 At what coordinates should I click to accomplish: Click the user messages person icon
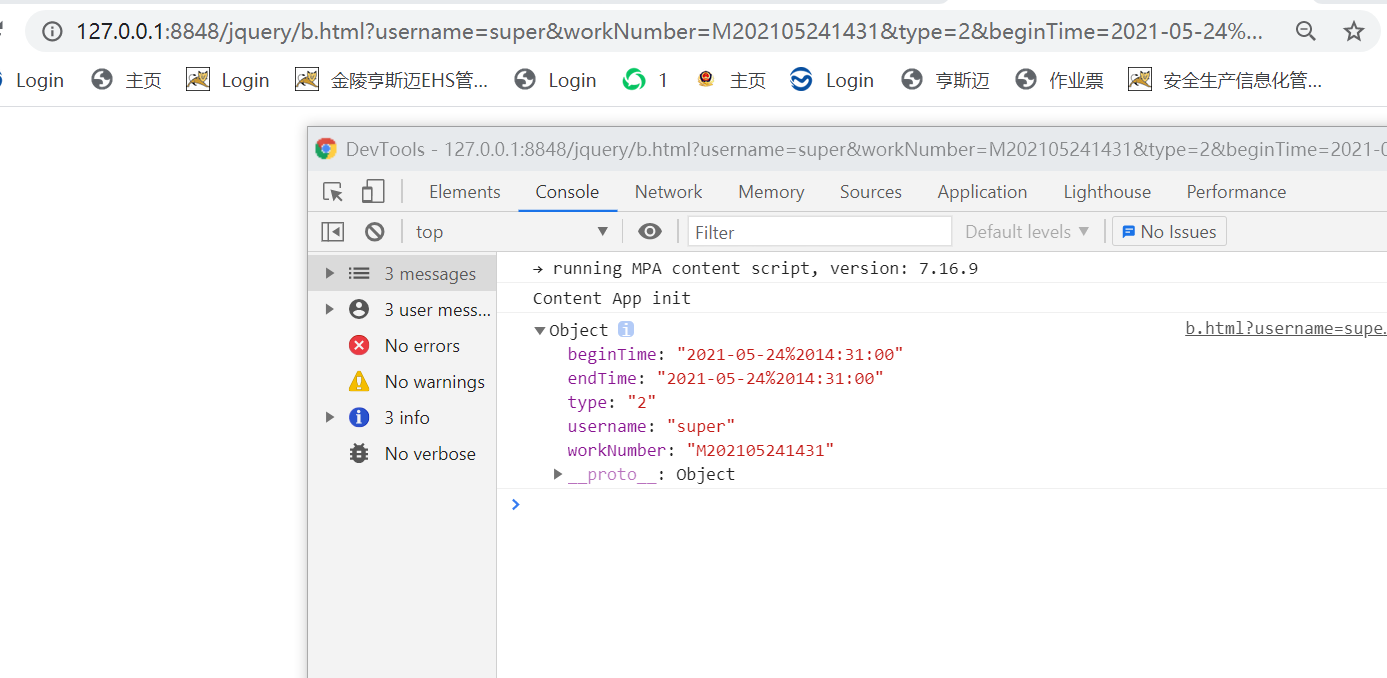point(359,309)
